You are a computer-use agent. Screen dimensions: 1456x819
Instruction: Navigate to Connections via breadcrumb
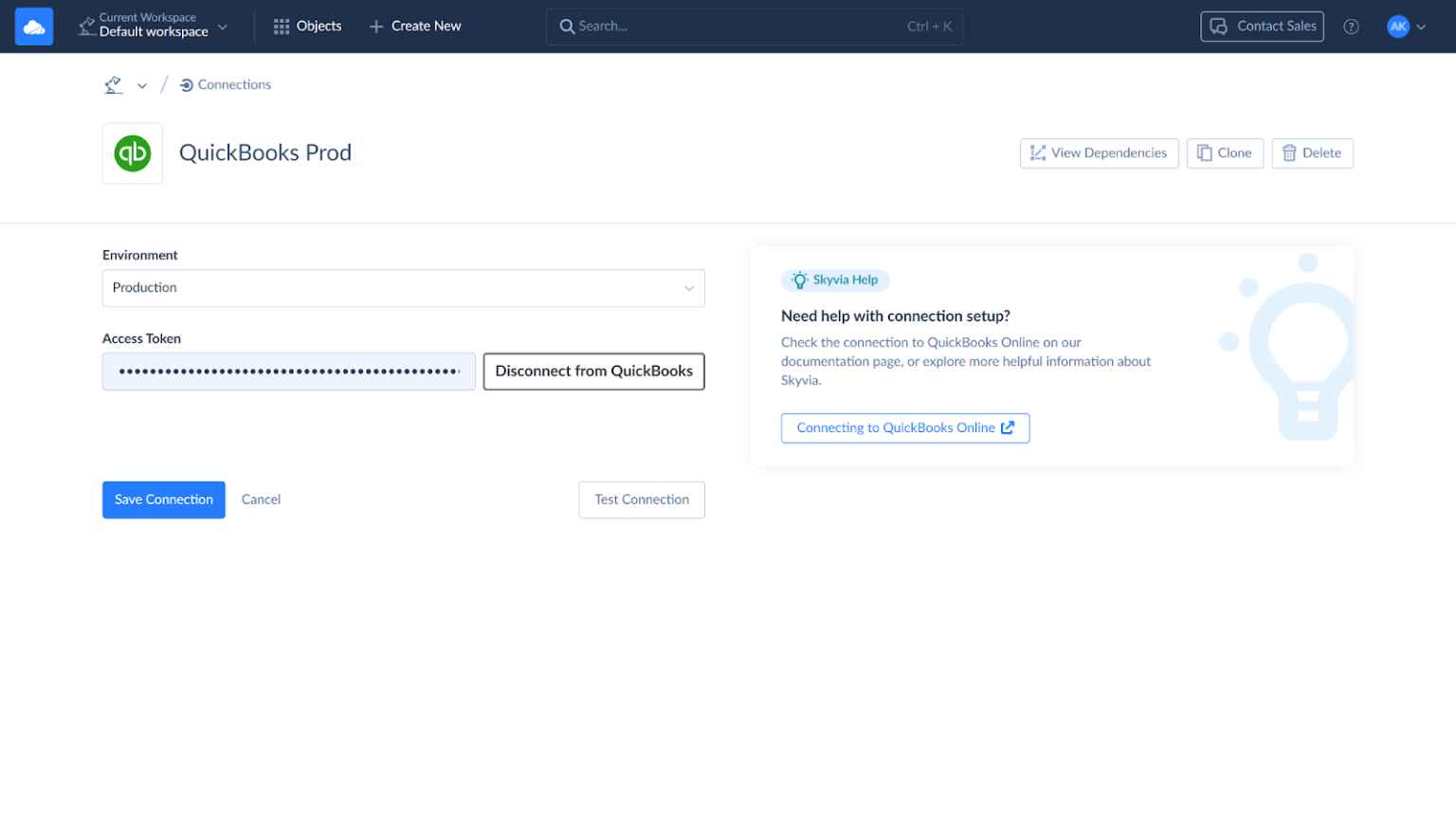click(x=232, y=84)
